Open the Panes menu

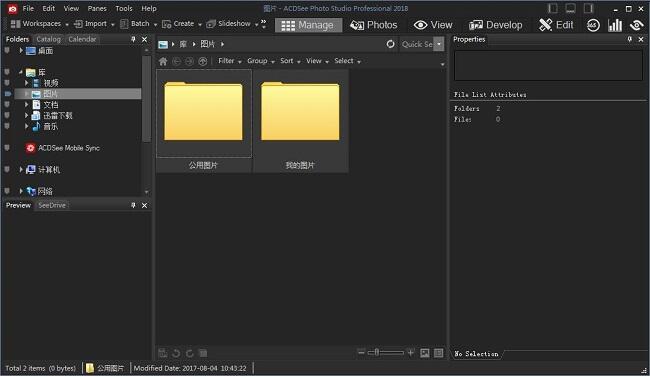coord(97,8)
